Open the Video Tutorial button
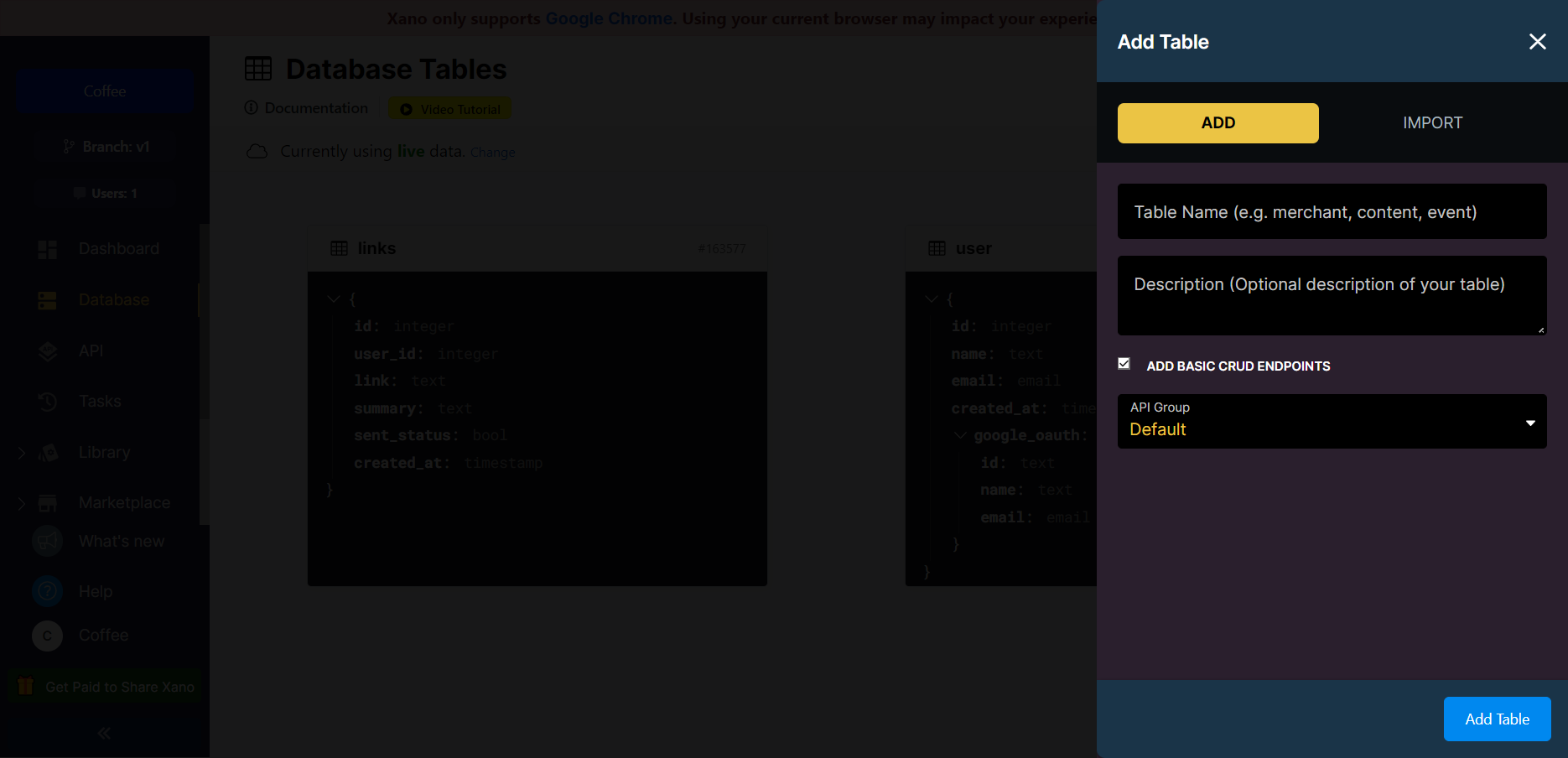The height and width of the screenshot is (758, 1568). (x=449, y=109)
